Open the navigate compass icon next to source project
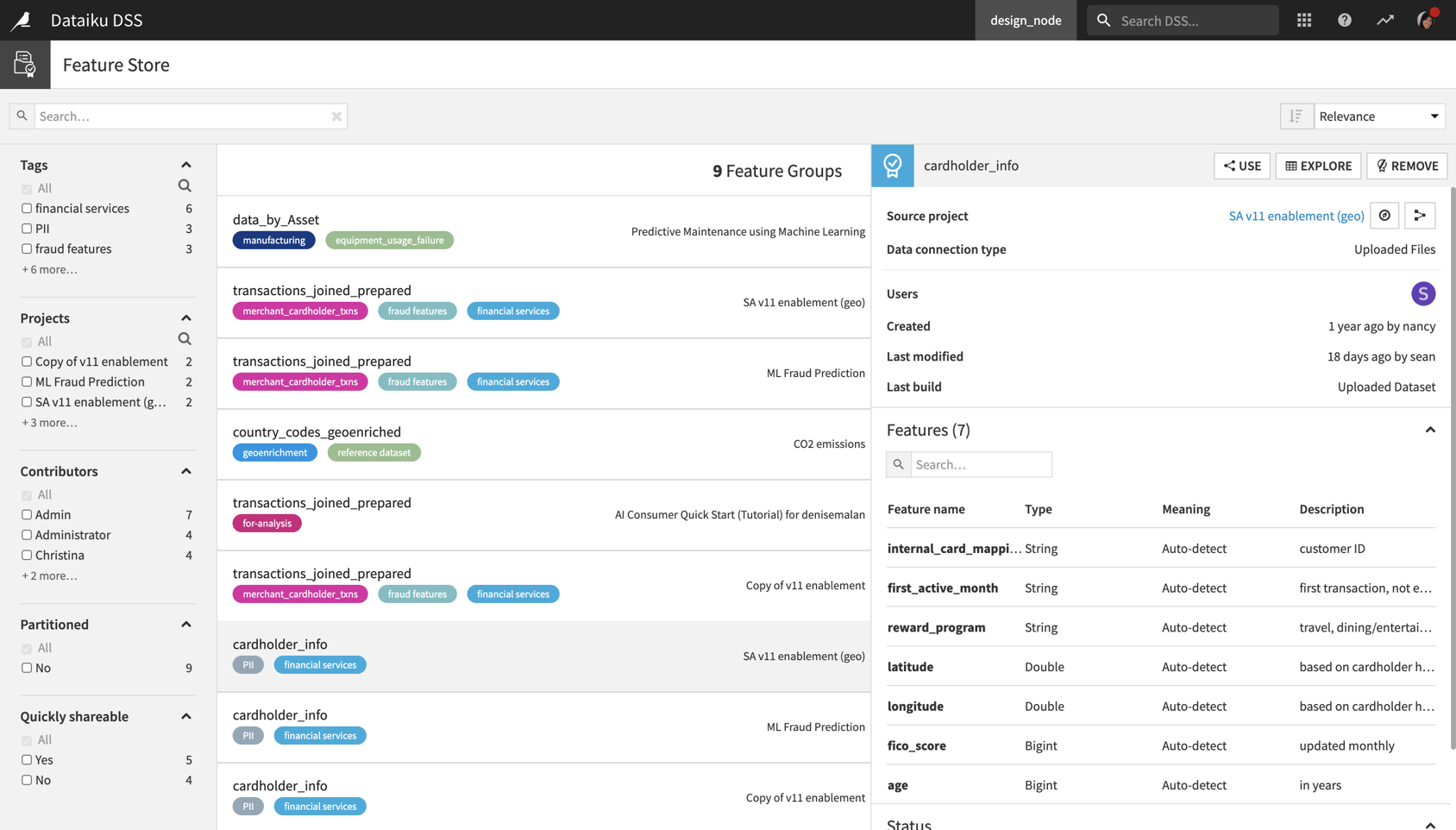 tap(1384, 216)
